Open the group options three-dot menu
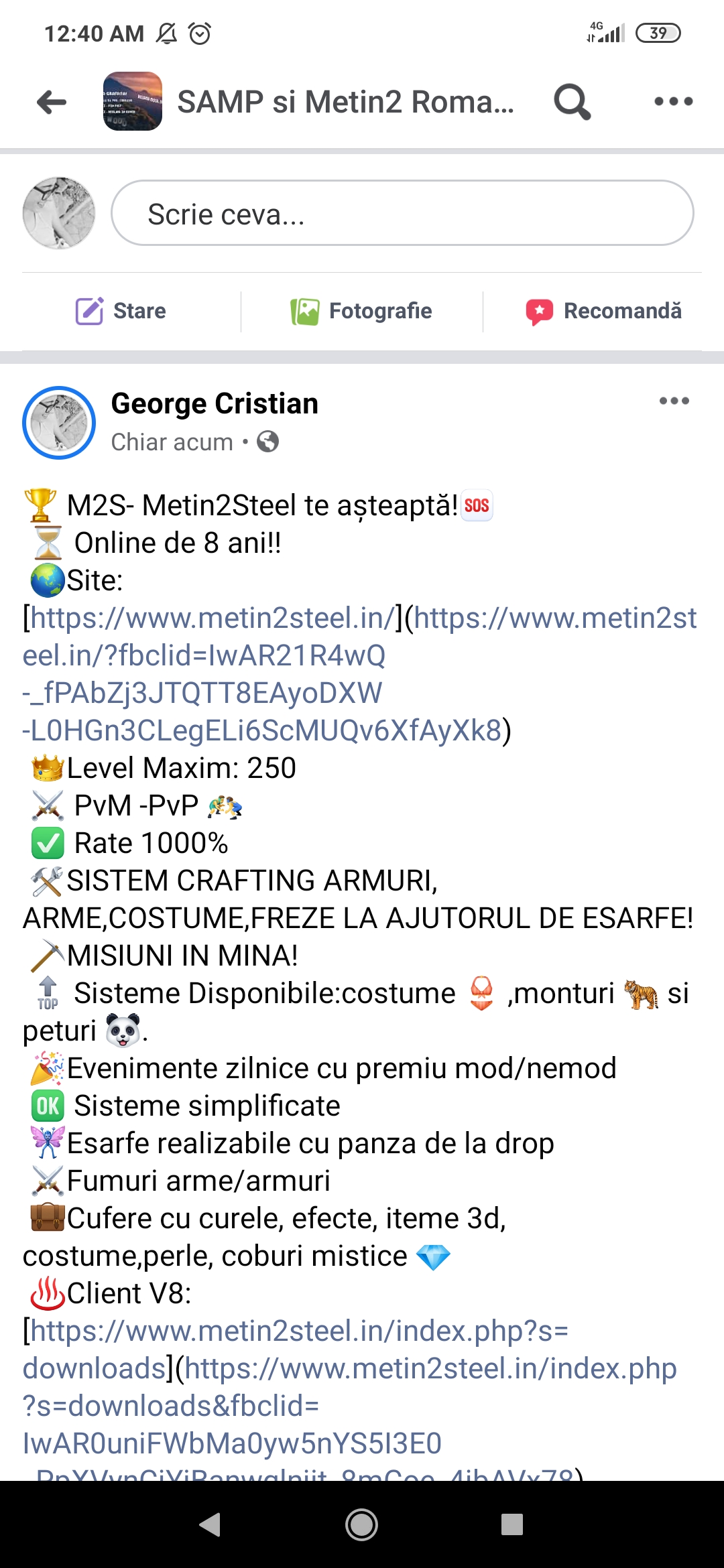Screen dimensions: 724x1568 [674, 101]
